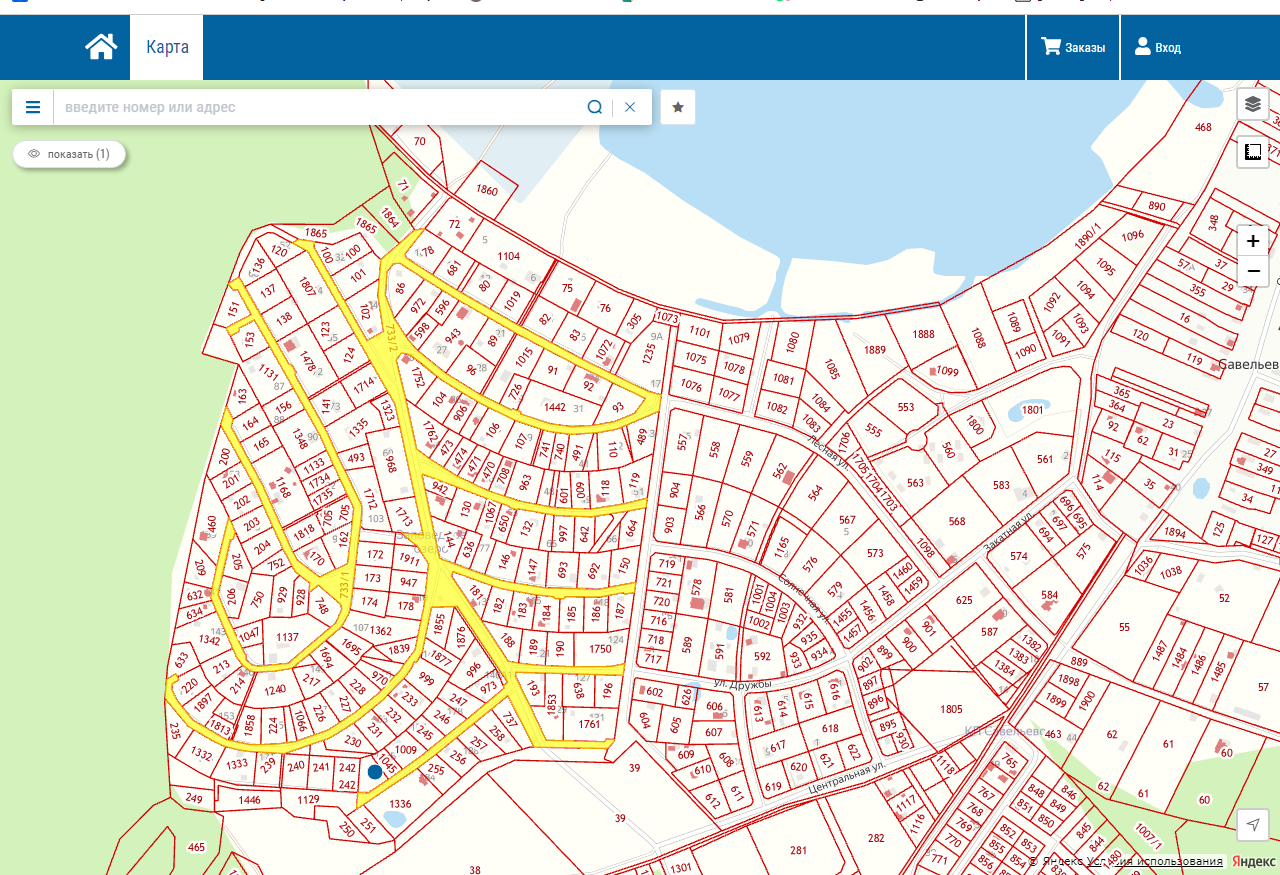Click Вход to log in
This screenshot has height=875, width=1280.
click(1157, 47)
